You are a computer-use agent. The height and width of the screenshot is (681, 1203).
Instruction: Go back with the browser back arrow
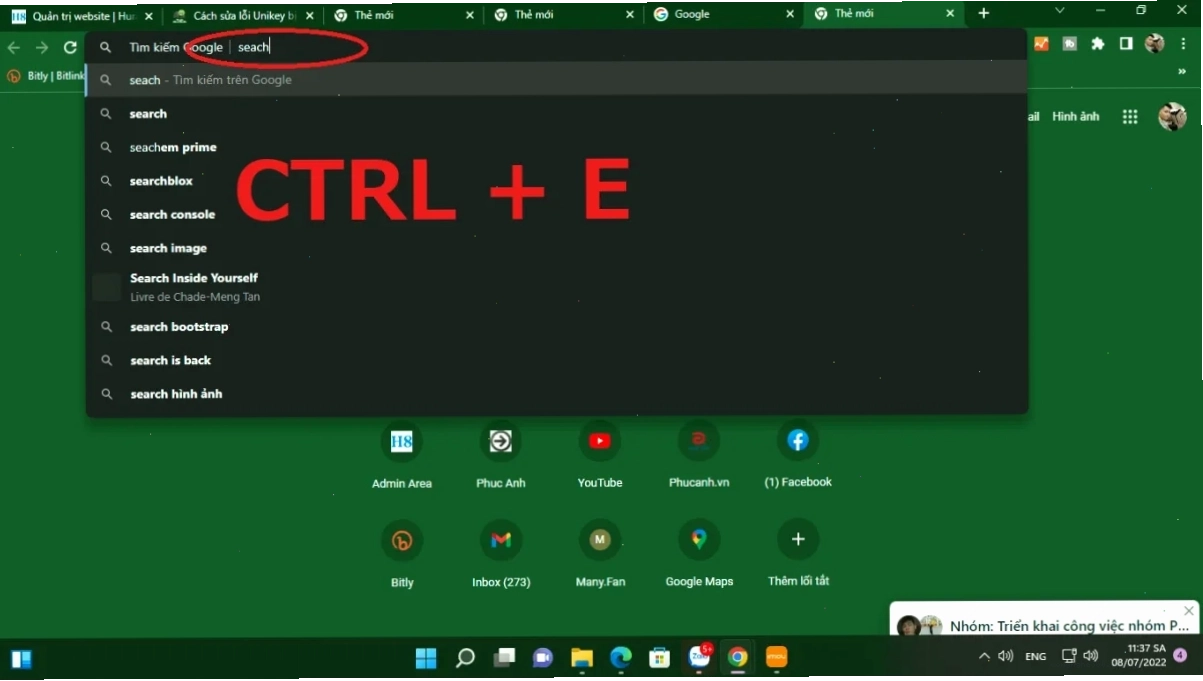point(14,47)
